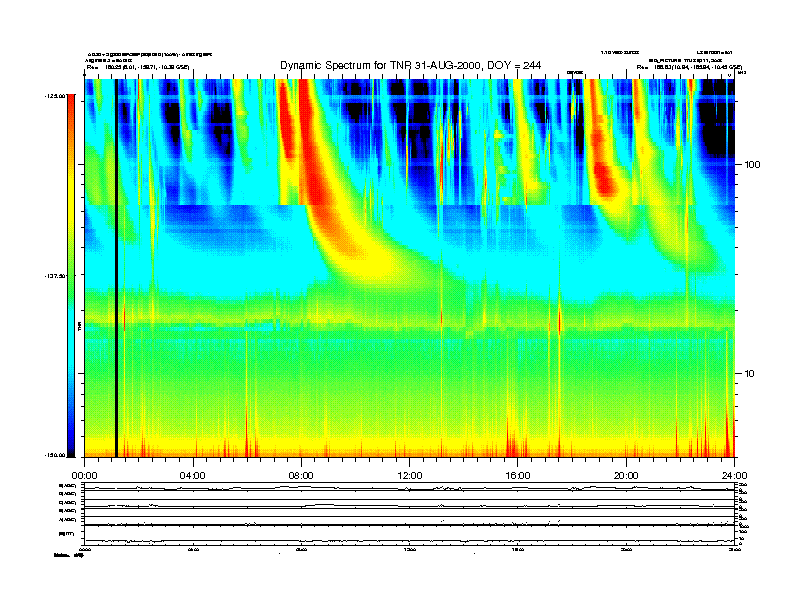Click the 08:00 time axis label
792x612 pixels.
pos(301,476)
